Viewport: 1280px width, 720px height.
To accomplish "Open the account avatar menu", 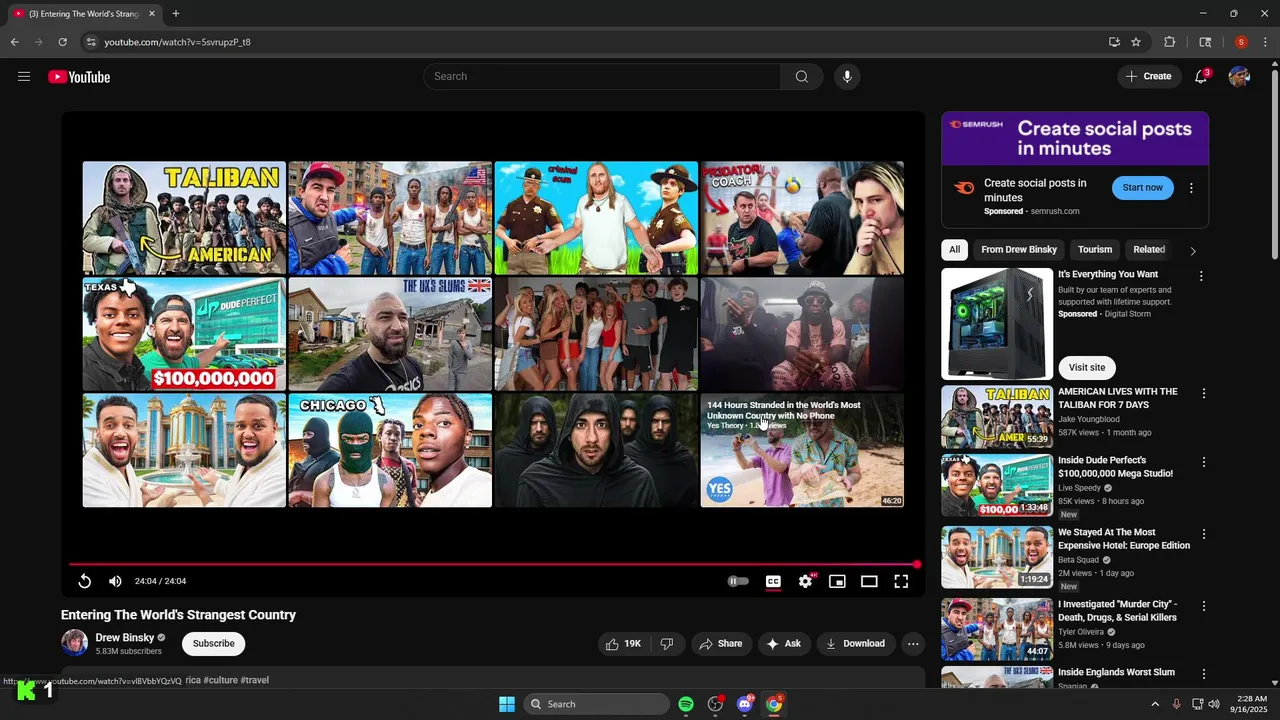I will (x=1239, y=77).
